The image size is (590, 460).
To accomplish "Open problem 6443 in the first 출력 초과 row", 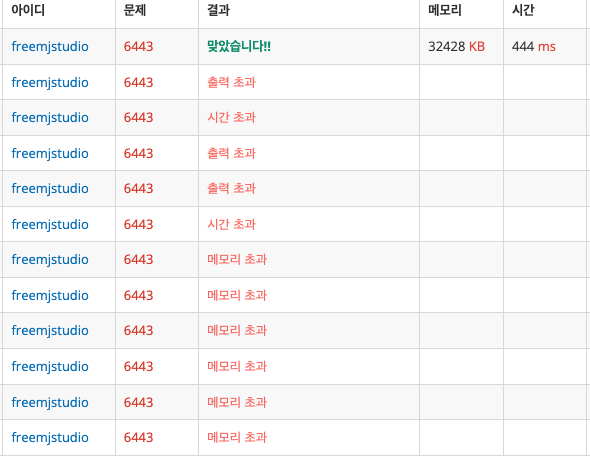I will (138, 82).
